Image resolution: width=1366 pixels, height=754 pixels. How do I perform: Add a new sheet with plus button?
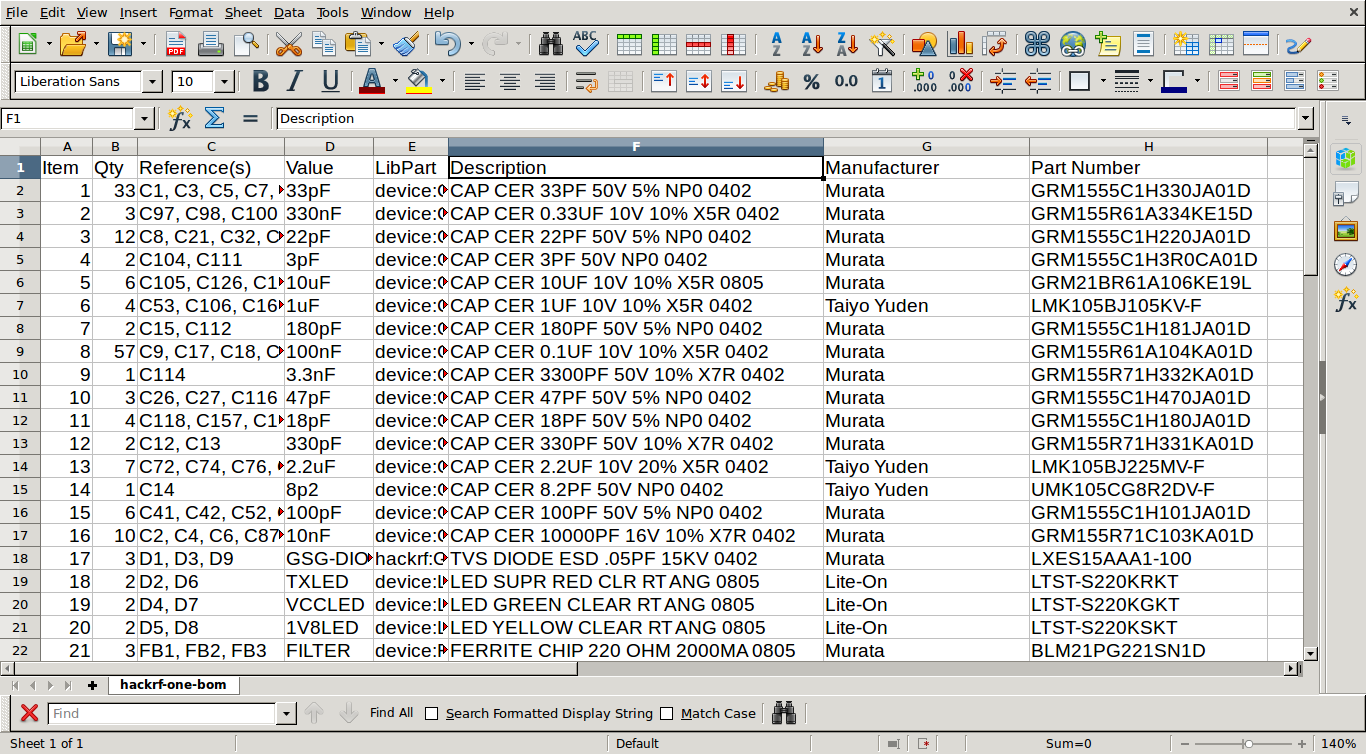(93, 686)
